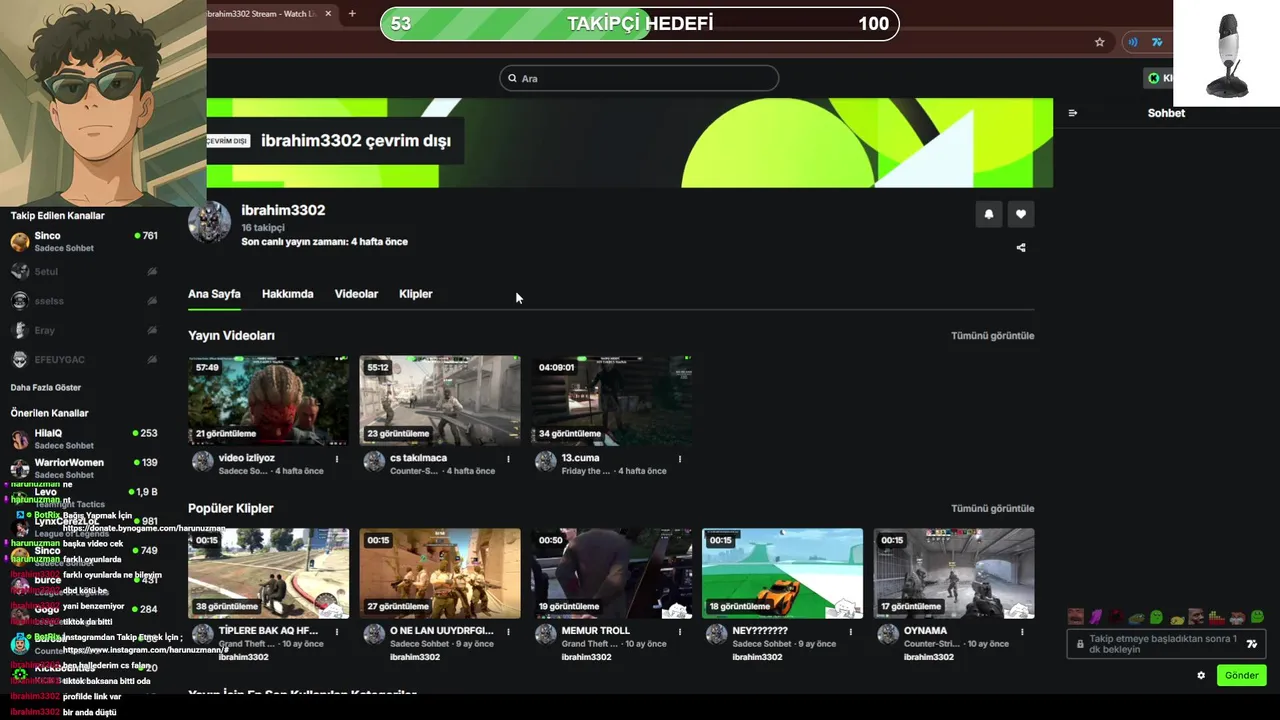Play the O NE LAN UUYDRFGI clip thumbnail

[x=440, y=573]
